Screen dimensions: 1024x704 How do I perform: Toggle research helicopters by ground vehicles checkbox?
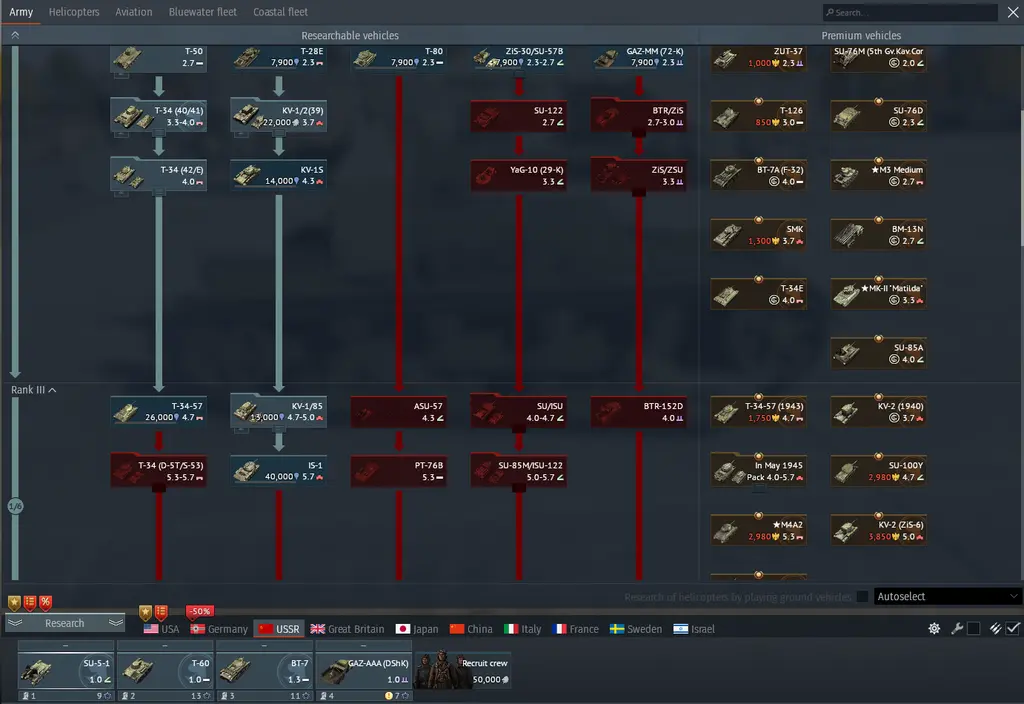pos(862,597)
